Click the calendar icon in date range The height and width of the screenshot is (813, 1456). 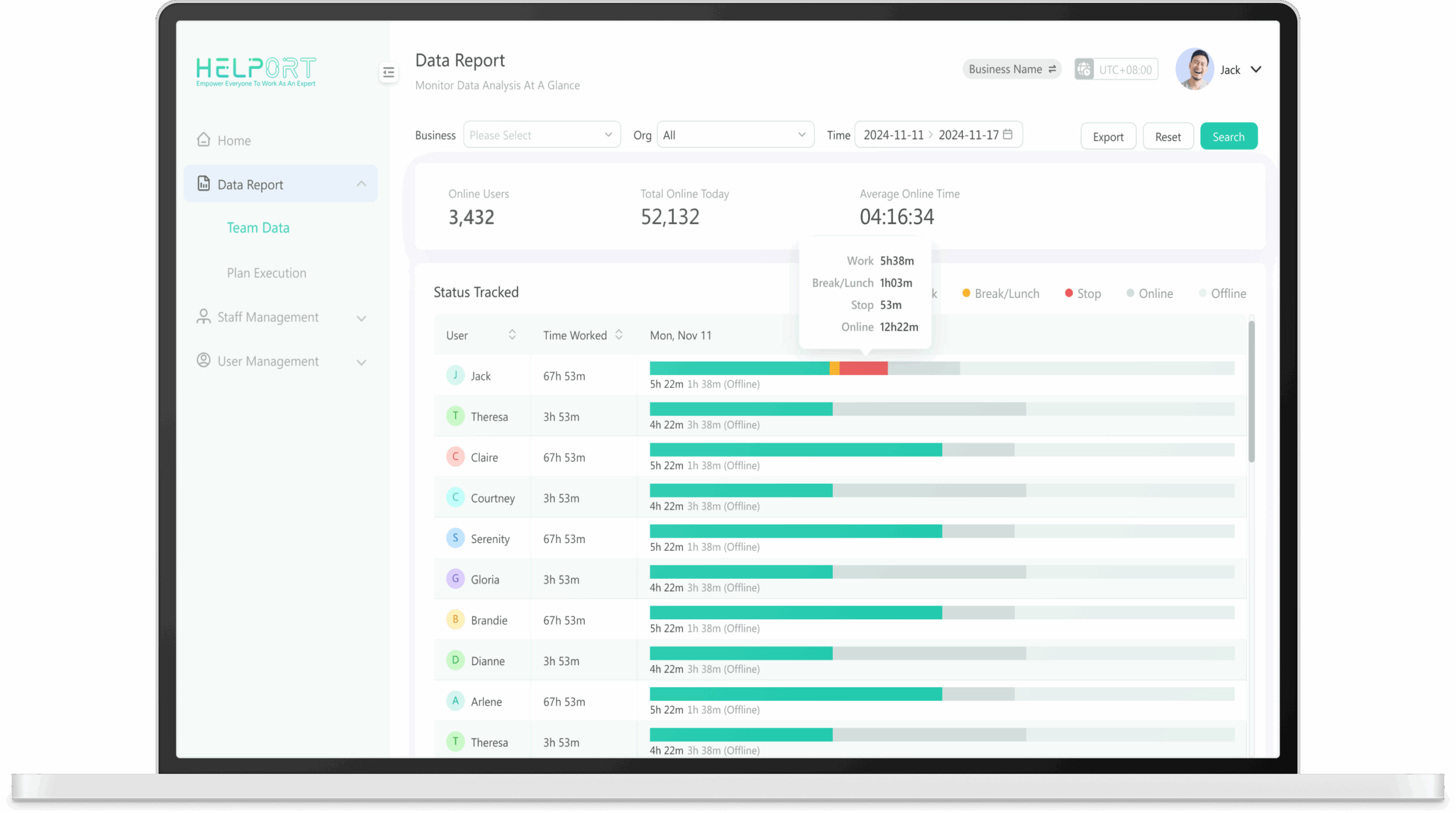pyautogui.click(x=1008, y=134)
